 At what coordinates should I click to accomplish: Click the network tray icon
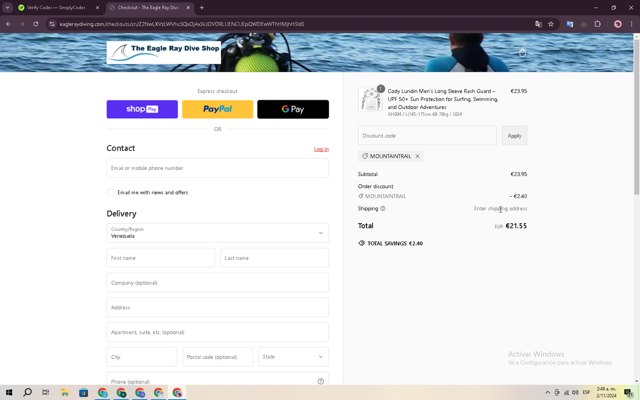(x=566, y=393)
